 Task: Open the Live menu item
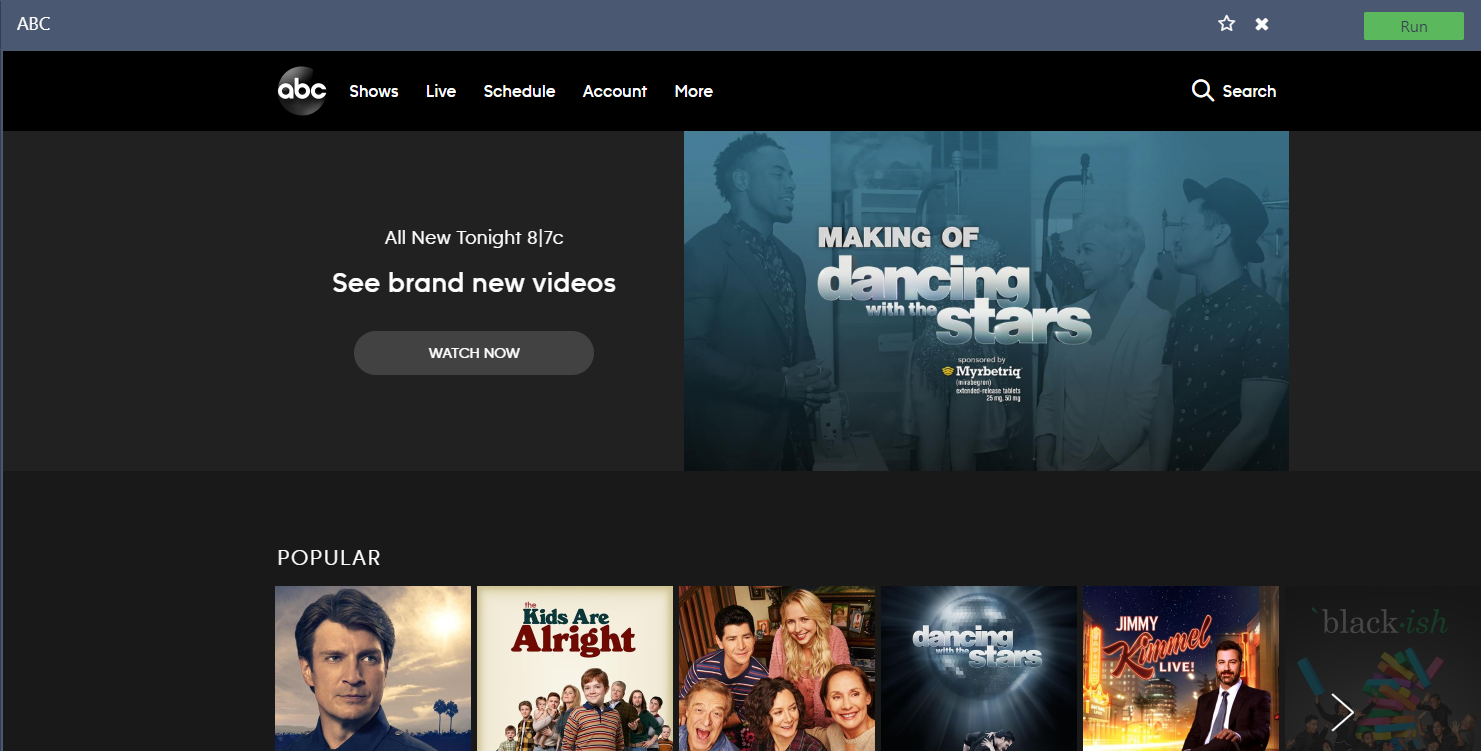[x=441, y=91]
